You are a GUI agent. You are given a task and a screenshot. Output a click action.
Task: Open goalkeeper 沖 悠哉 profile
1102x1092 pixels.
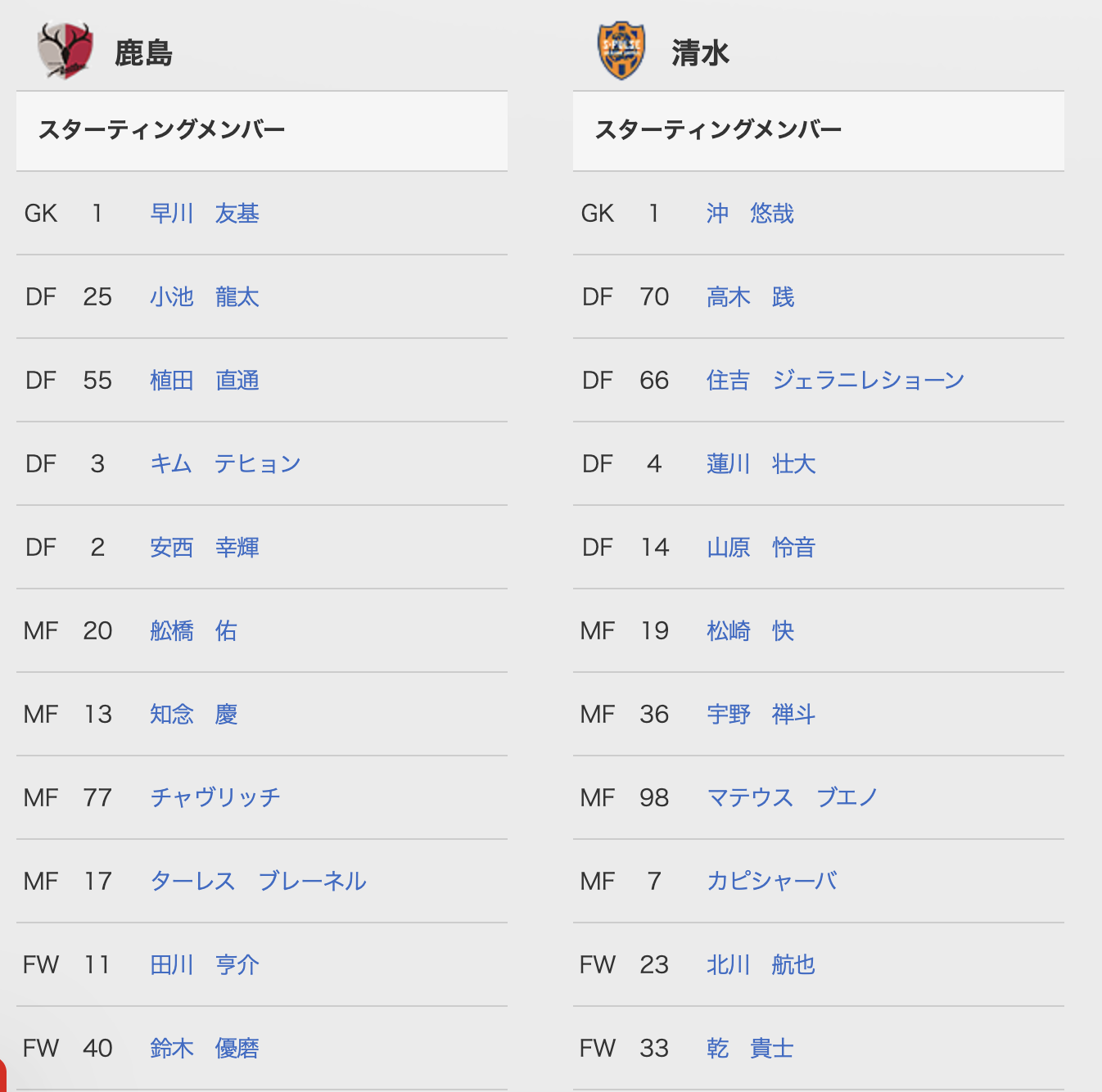tap(750, 214)
